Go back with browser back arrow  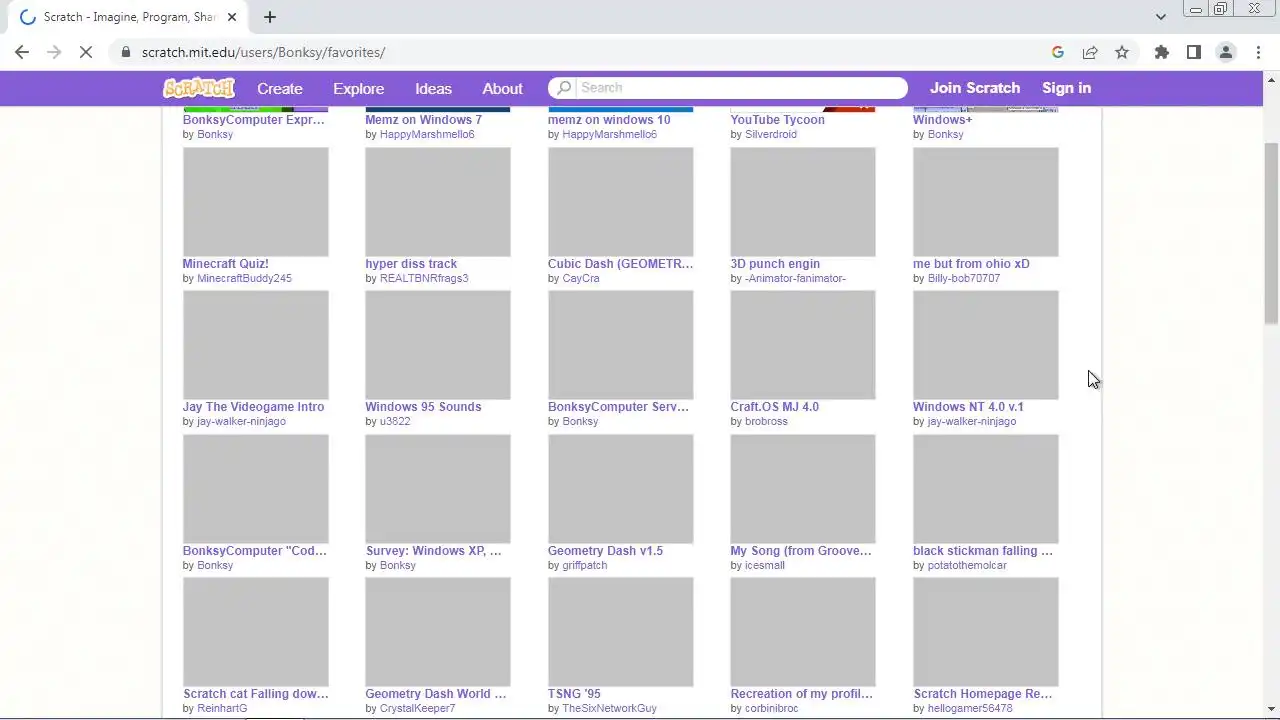22,52
